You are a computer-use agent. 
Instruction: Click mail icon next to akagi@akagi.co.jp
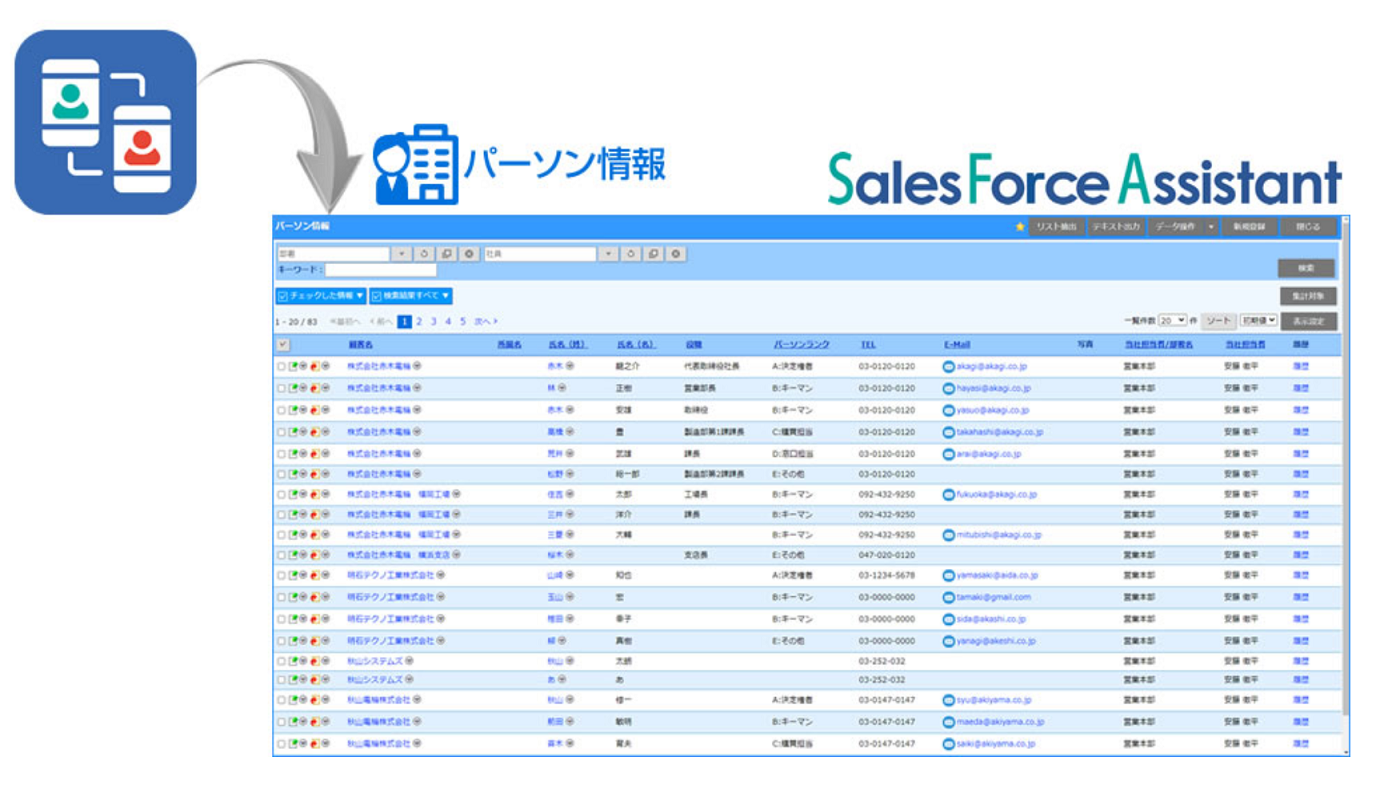click(x=948, y=367)
